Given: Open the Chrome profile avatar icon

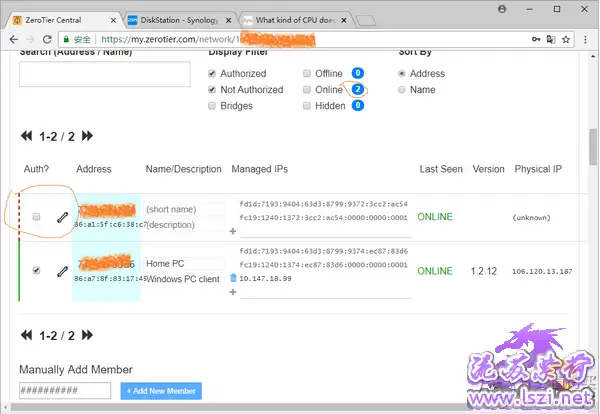Looking at the screenshot, I should click(x=502, y=9).
